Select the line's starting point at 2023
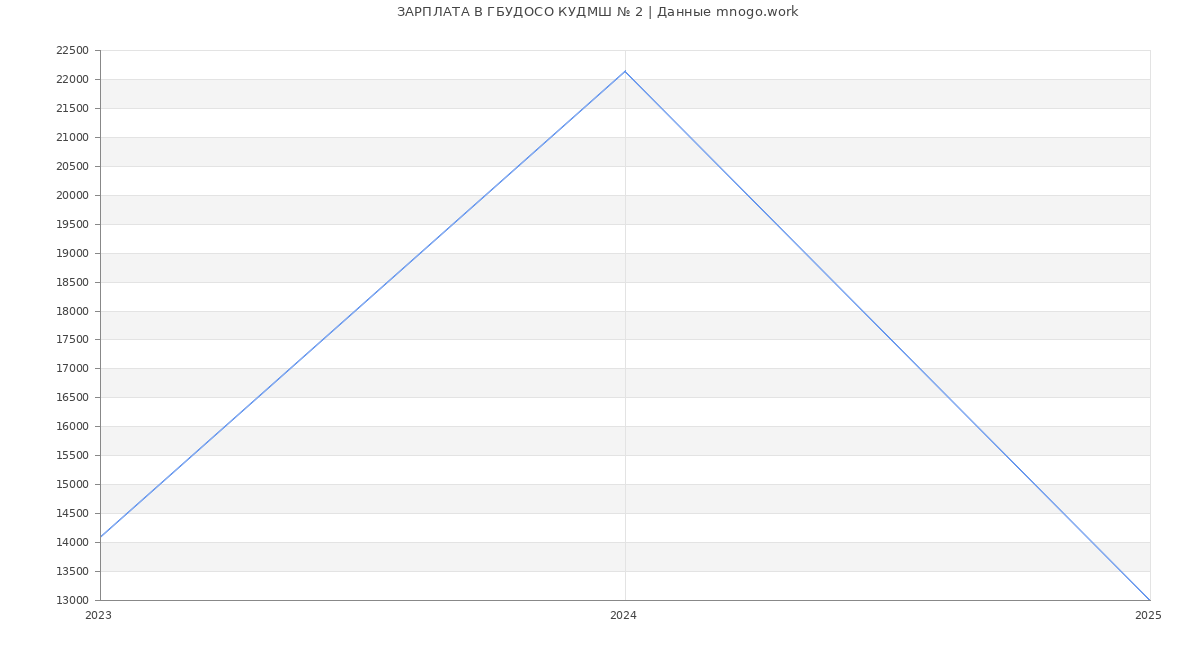Image resolution: width=1200 pixels, height=650 pixels. coord(100,537)
